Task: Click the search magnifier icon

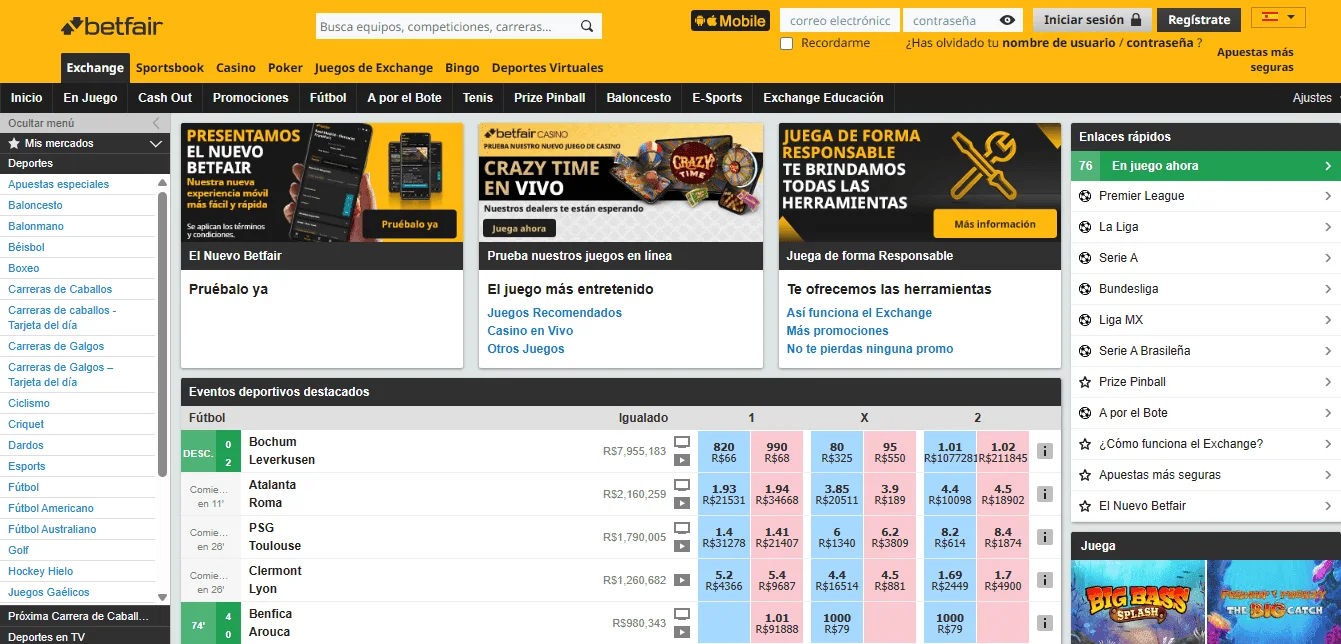Action: click(587, 27)
